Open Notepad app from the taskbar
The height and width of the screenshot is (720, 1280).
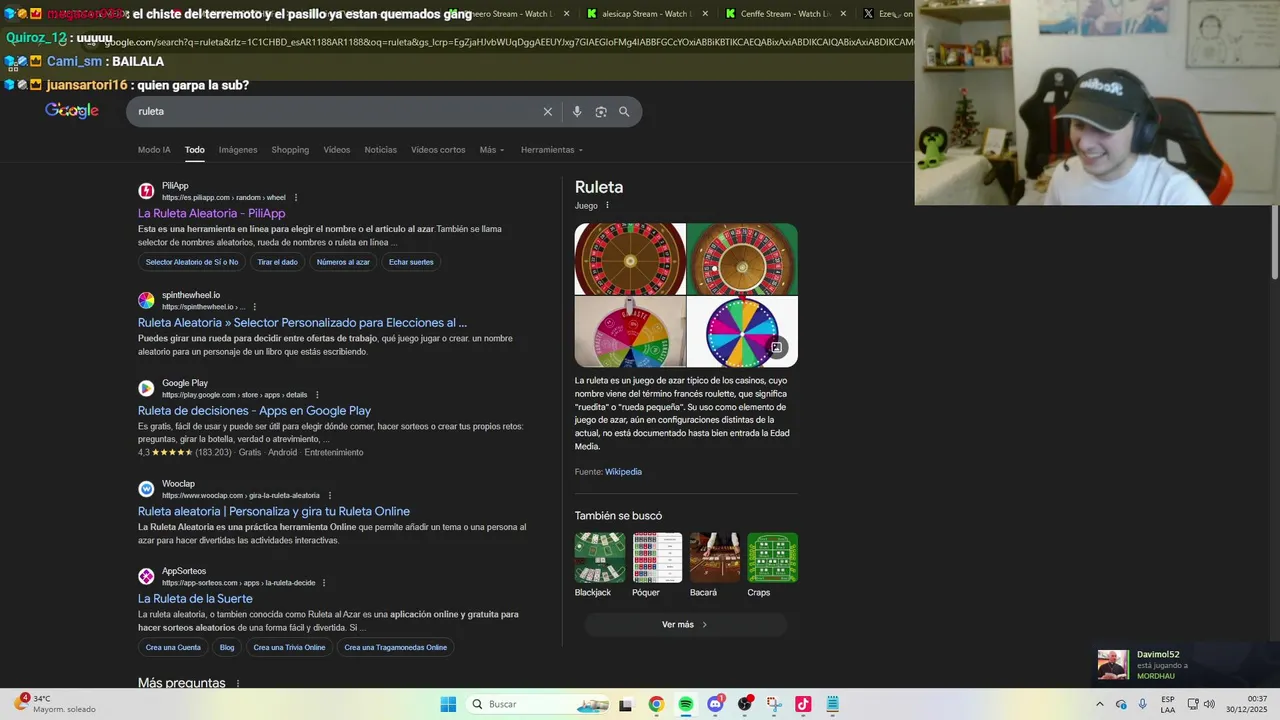pos(832,704)
